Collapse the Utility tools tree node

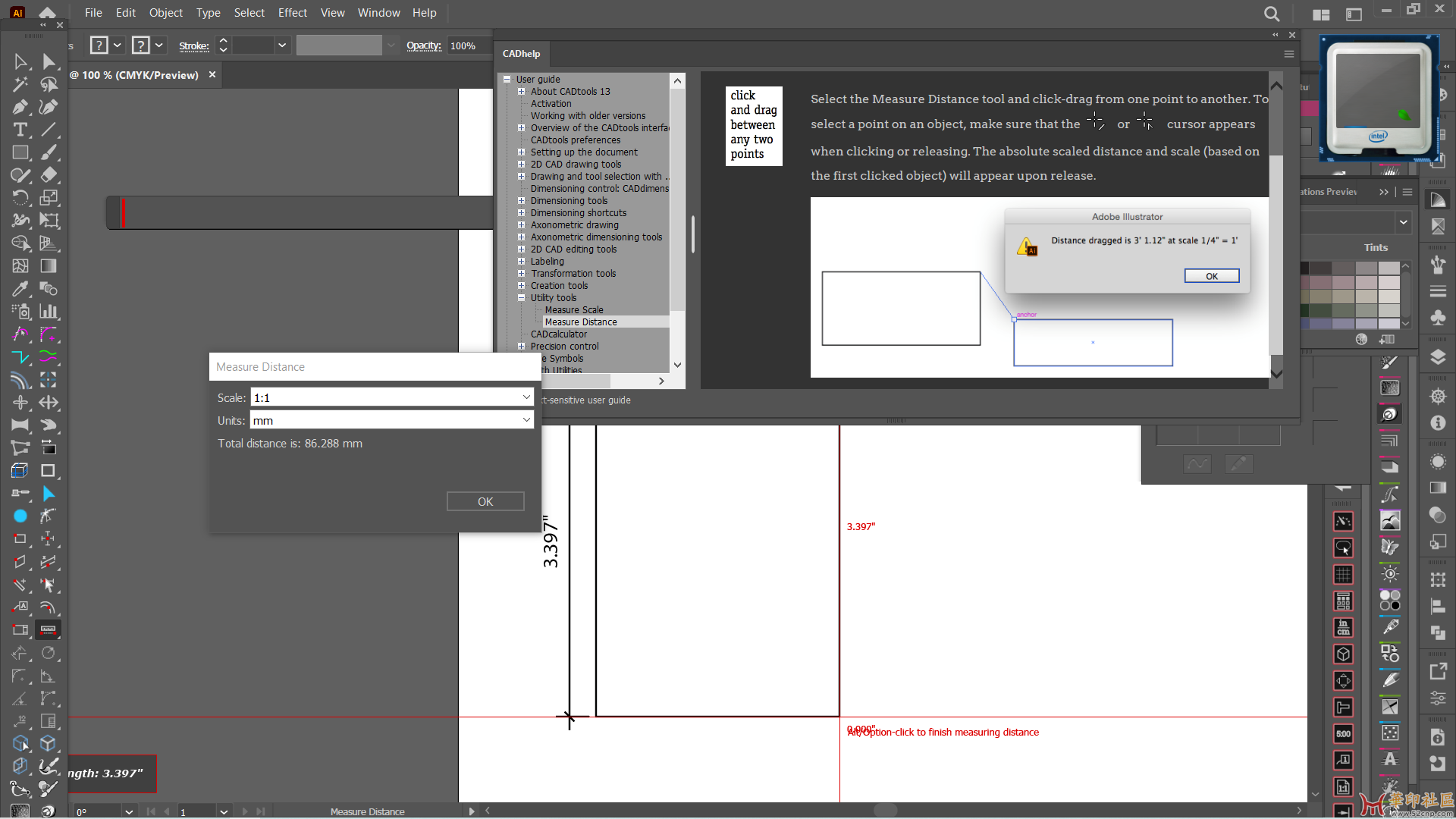point(521,298)
